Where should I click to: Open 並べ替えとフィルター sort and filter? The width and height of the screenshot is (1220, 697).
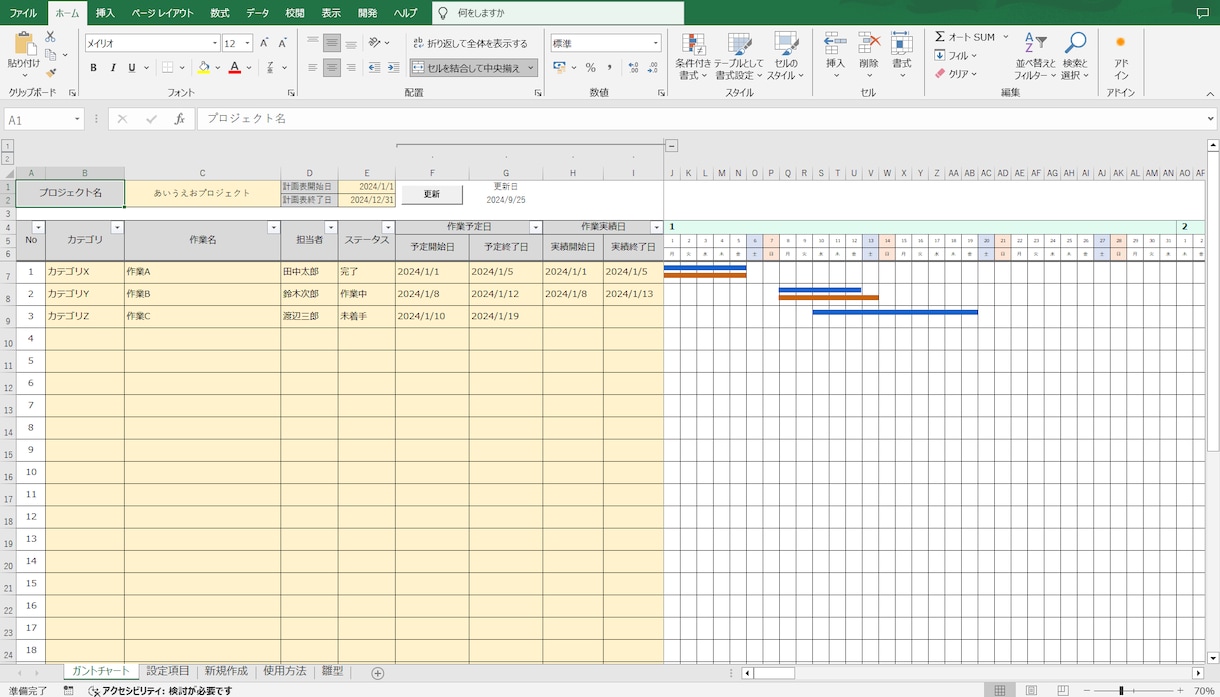pyautogui.click(x=1035, y=56)
